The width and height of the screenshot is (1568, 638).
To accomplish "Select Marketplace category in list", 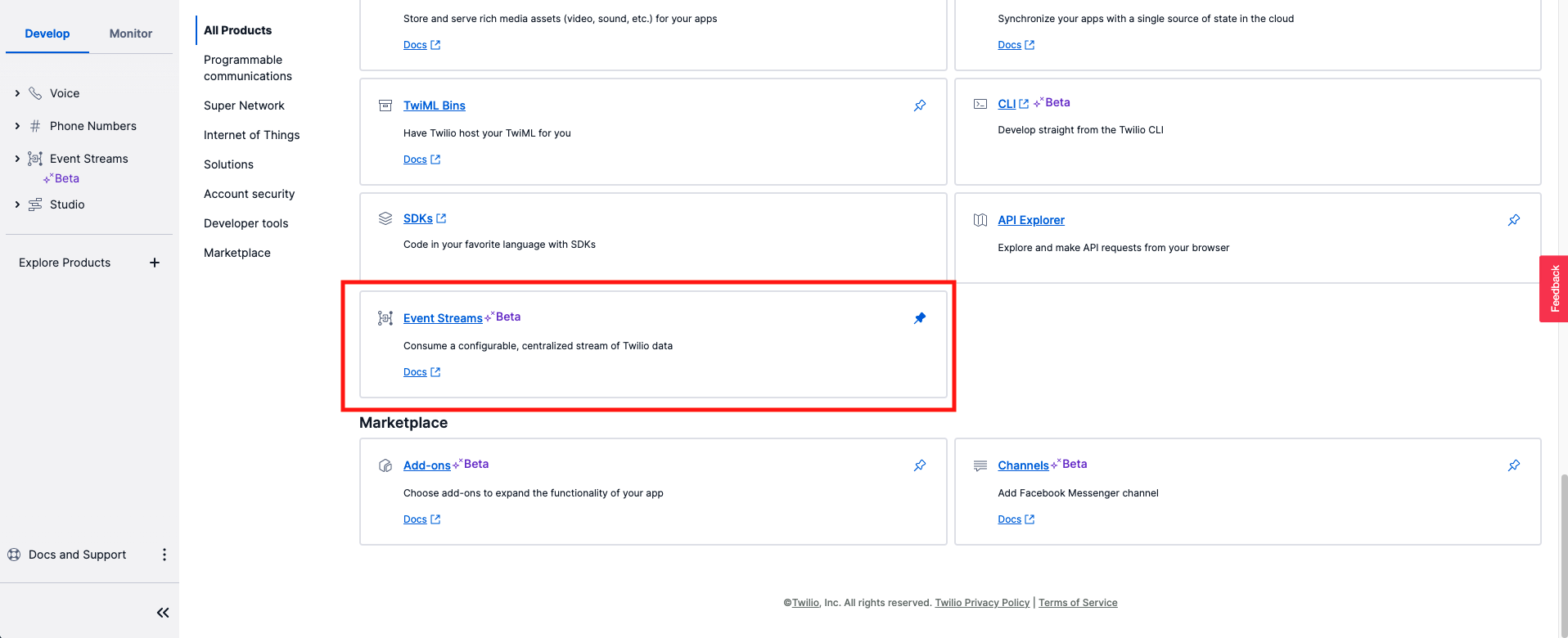I will coord(237,253).
